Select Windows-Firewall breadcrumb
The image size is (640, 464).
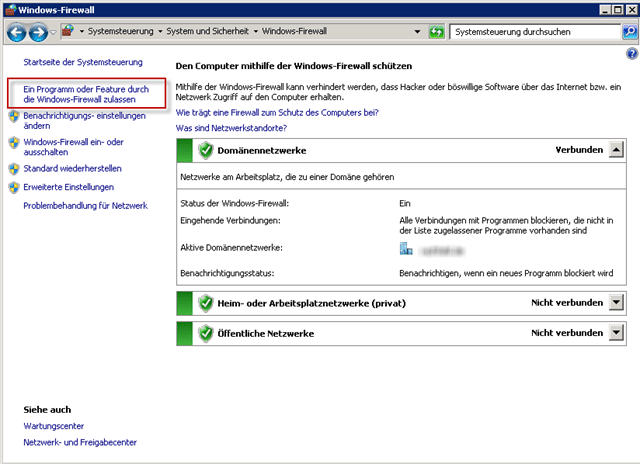[294, 31]
